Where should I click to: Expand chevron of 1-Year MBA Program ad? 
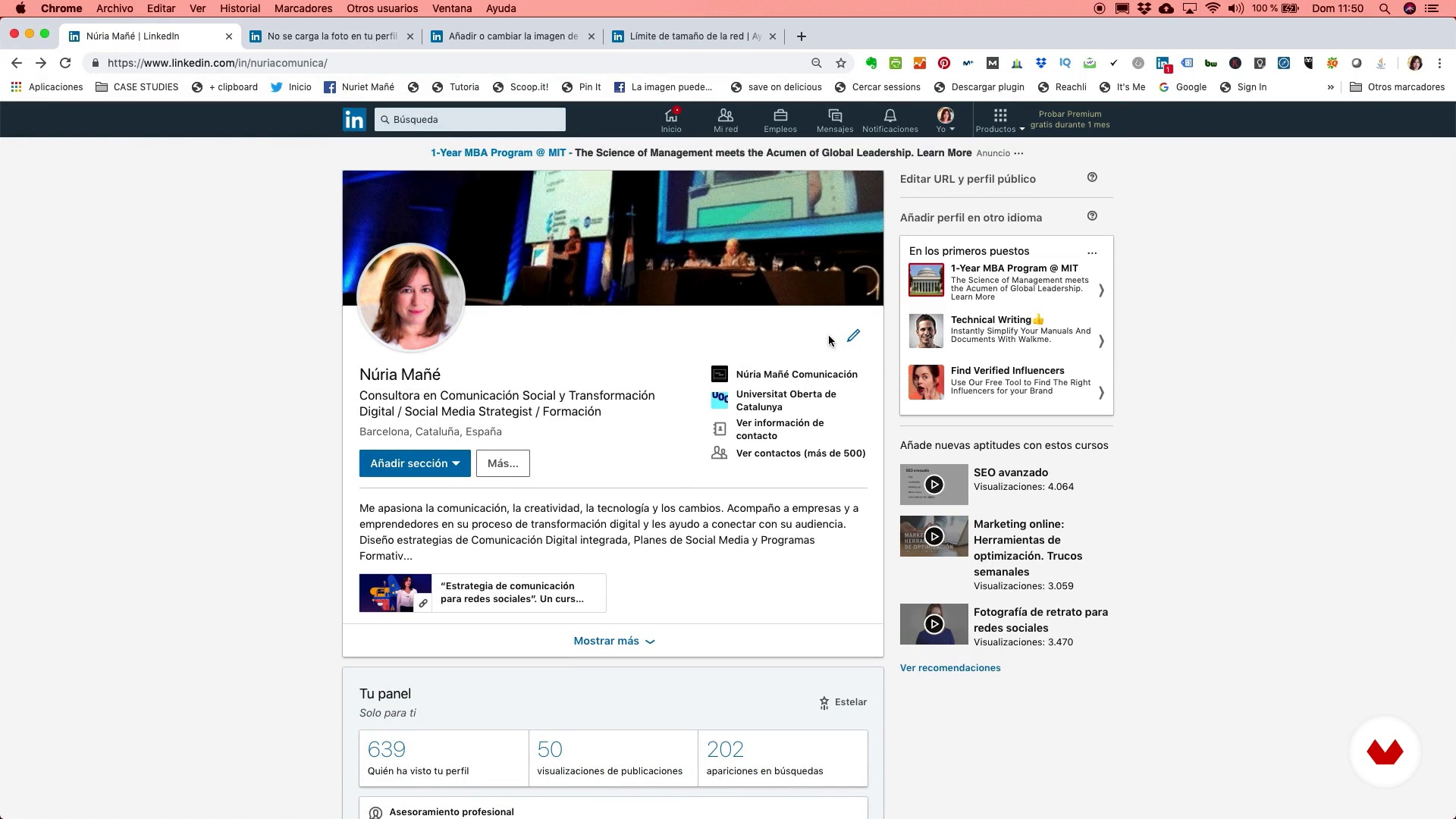tap(1101, 290)
